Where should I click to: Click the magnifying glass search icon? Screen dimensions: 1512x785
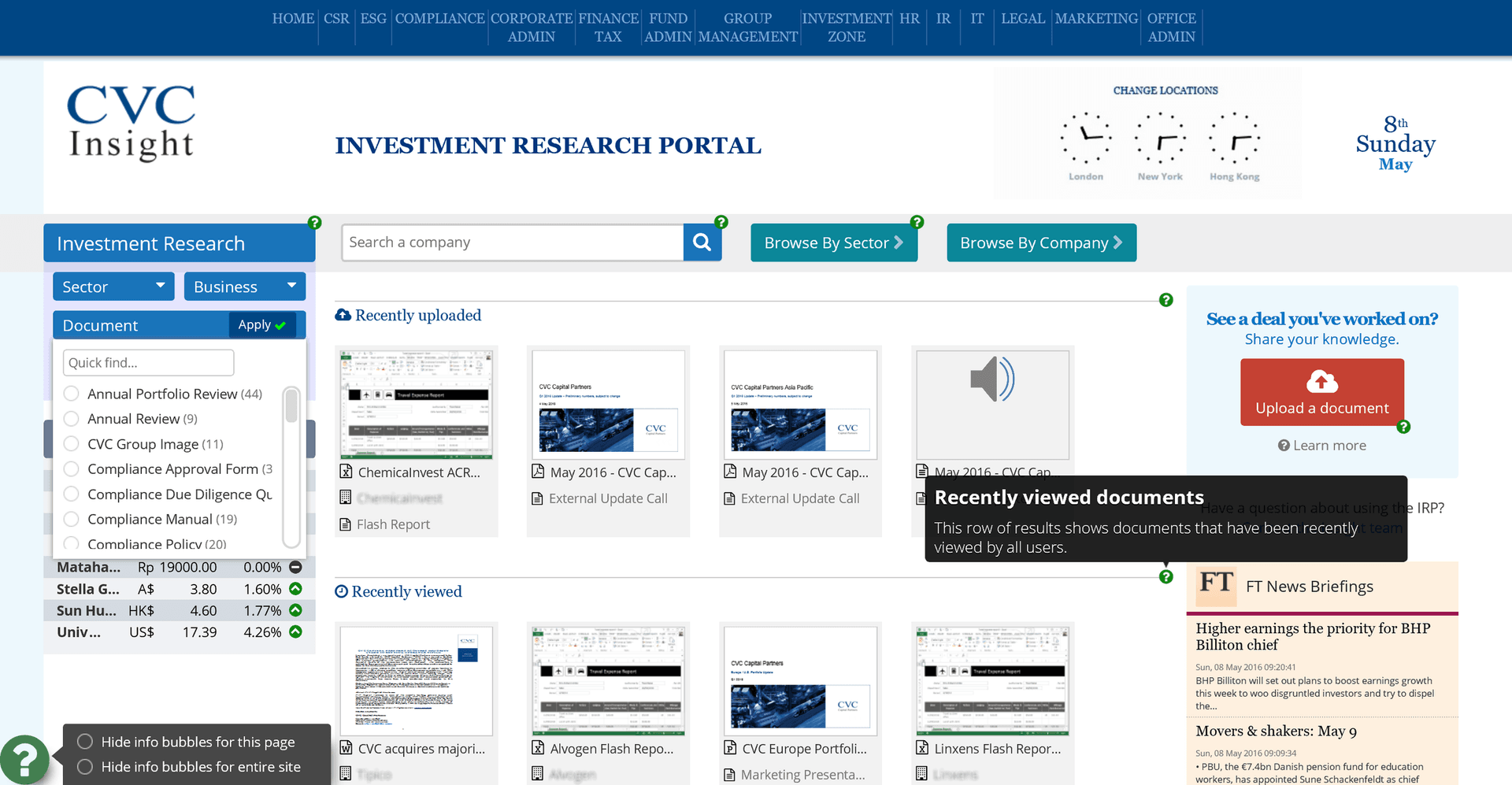click(702, 242)
